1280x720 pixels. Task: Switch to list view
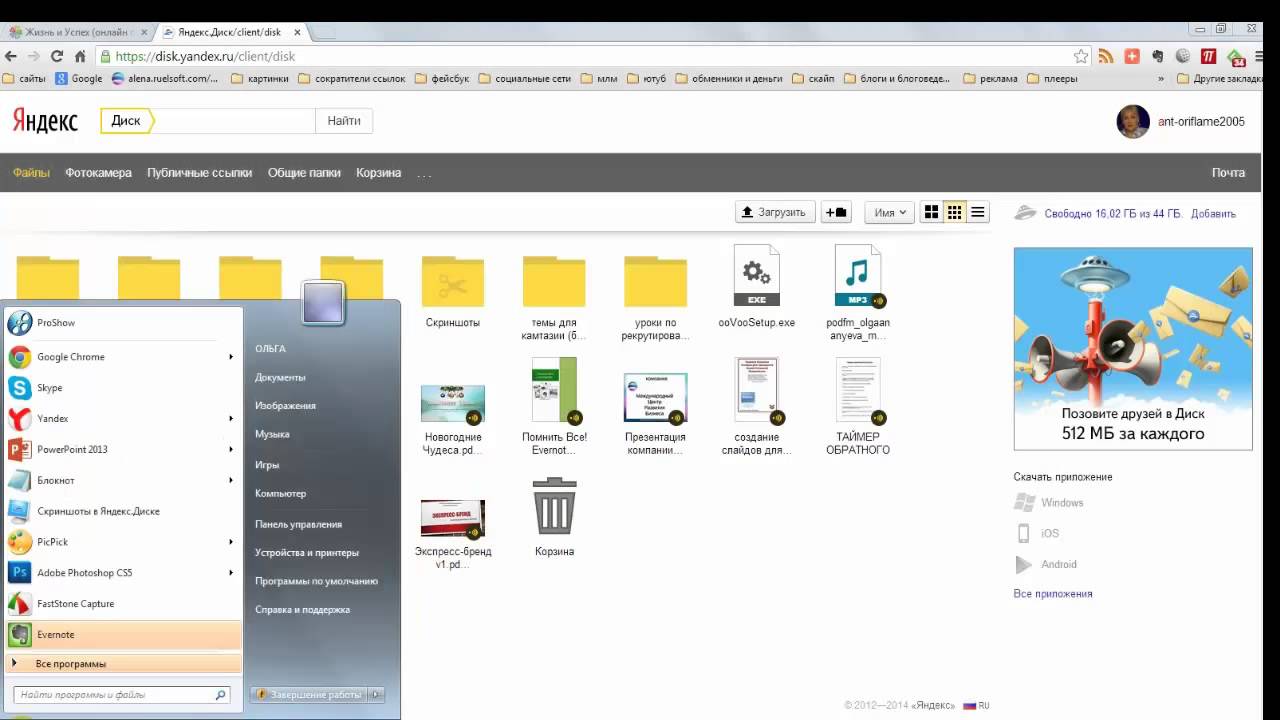coord(978,212)
